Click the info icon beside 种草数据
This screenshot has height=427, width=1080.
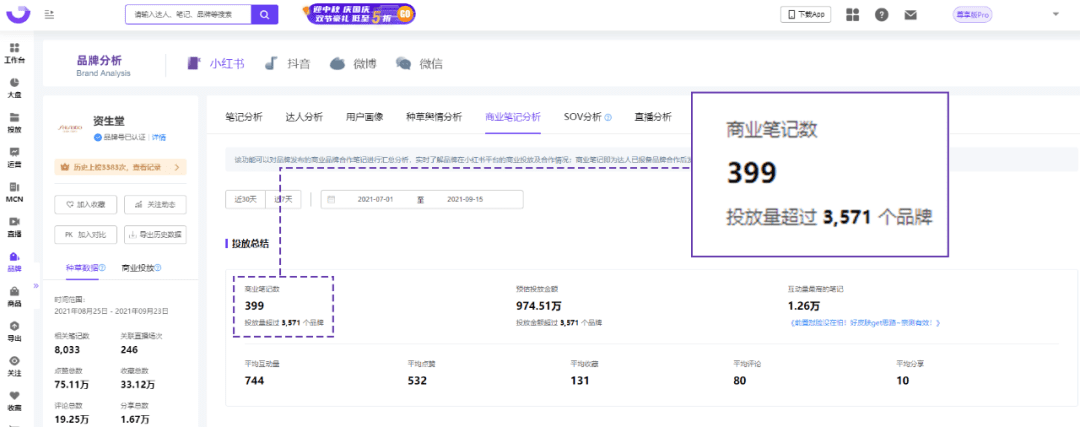[x=103, y=268]
